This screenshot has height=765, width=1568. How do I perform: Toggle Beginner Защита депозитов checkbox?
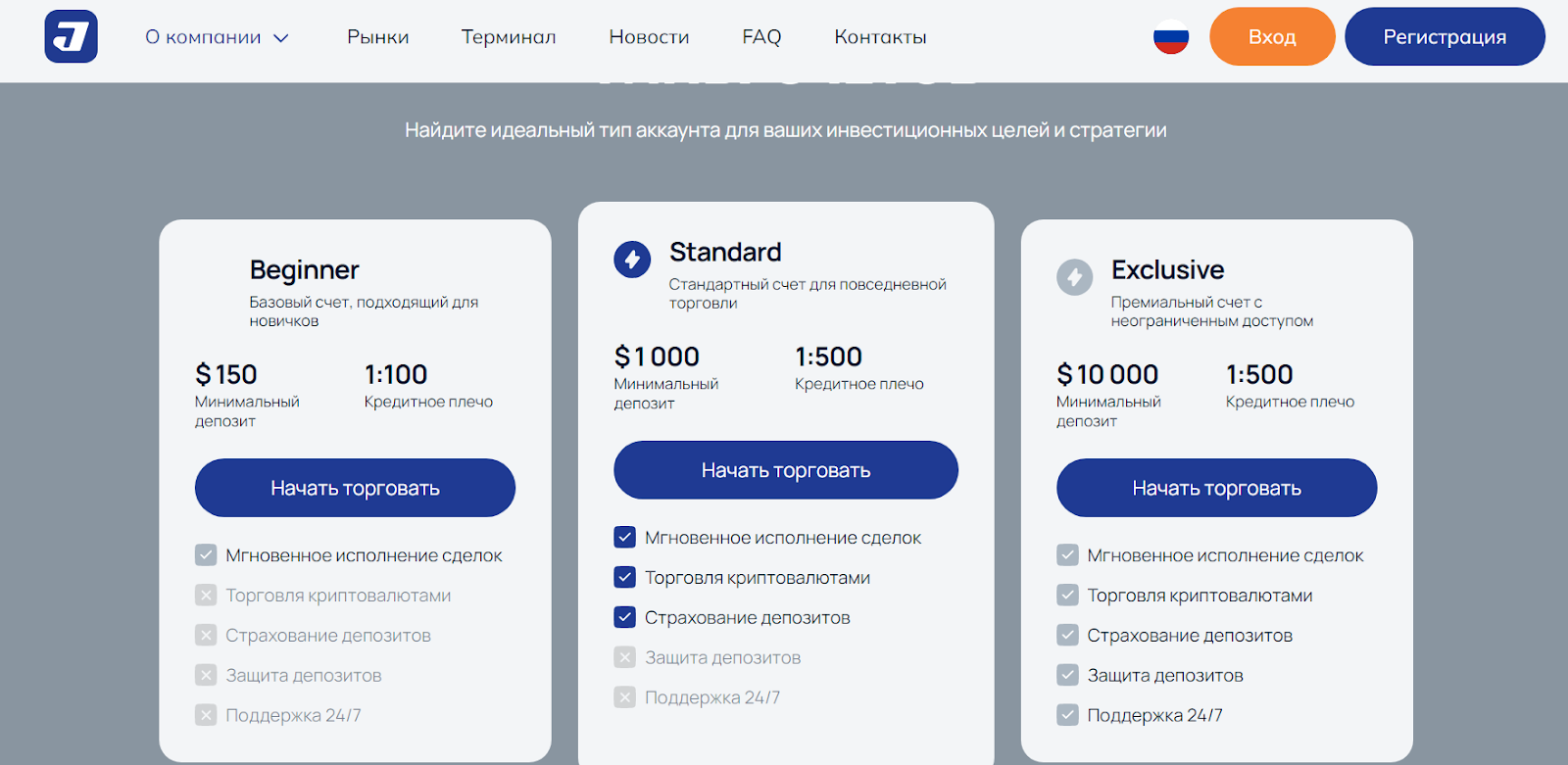click(x=206, y=675)
